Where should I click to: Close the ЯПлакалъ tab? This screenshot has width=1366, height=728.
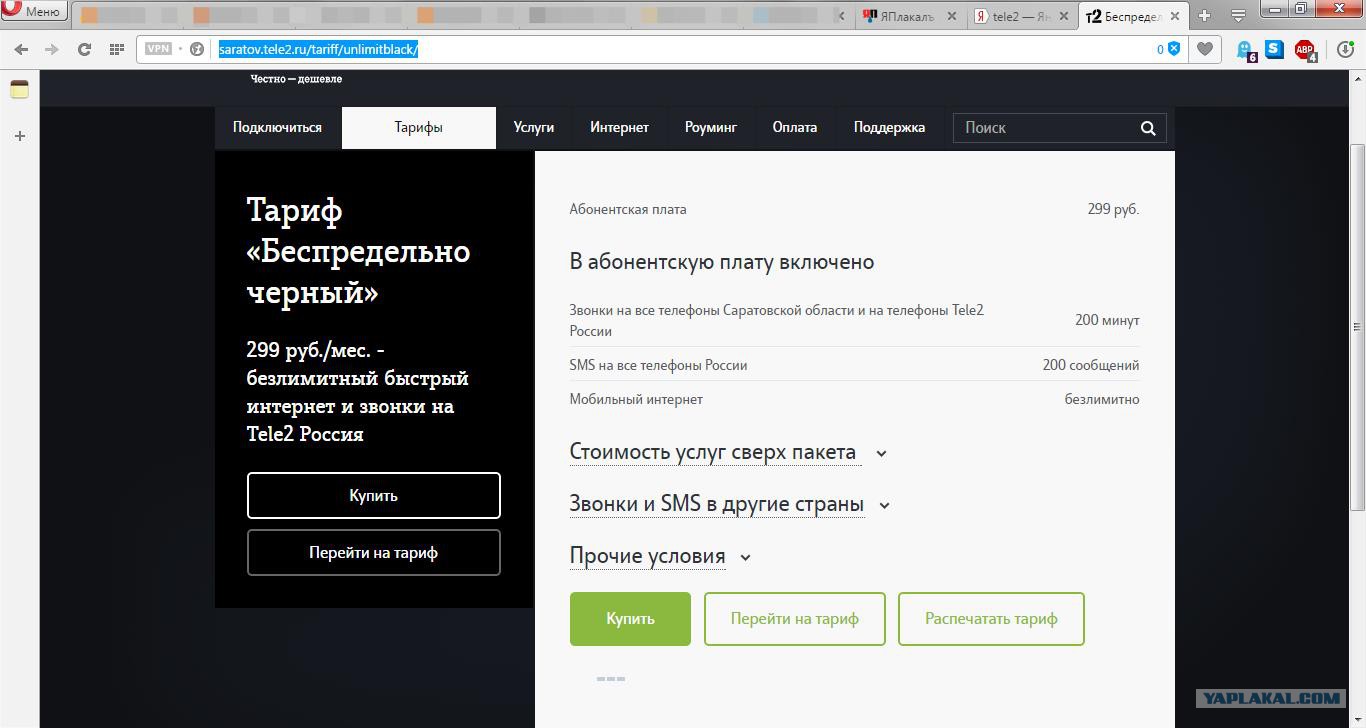click(x=953, y=16)
